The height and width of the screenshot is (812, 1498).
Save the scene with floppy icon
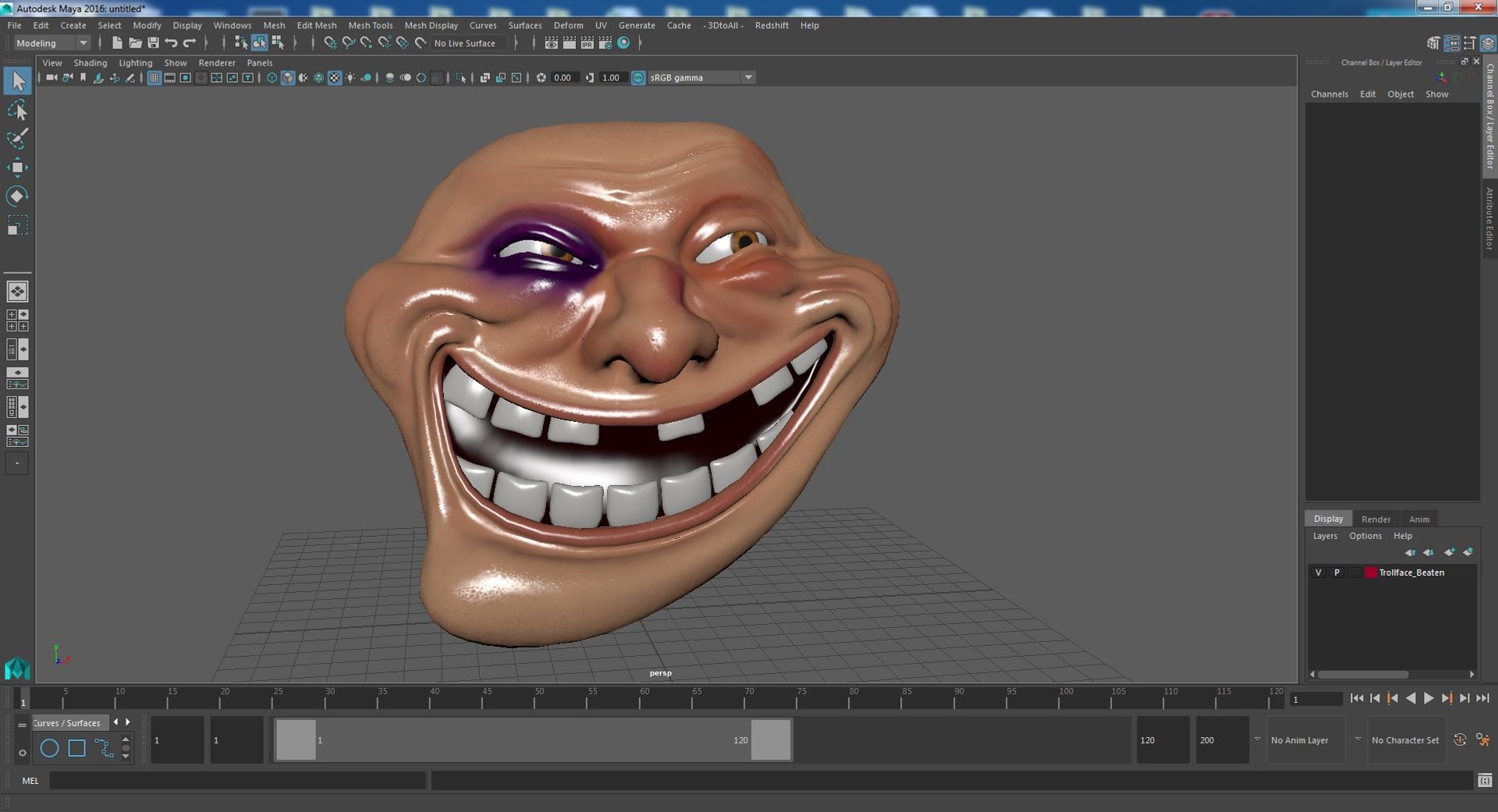click(x=153, y=43)
